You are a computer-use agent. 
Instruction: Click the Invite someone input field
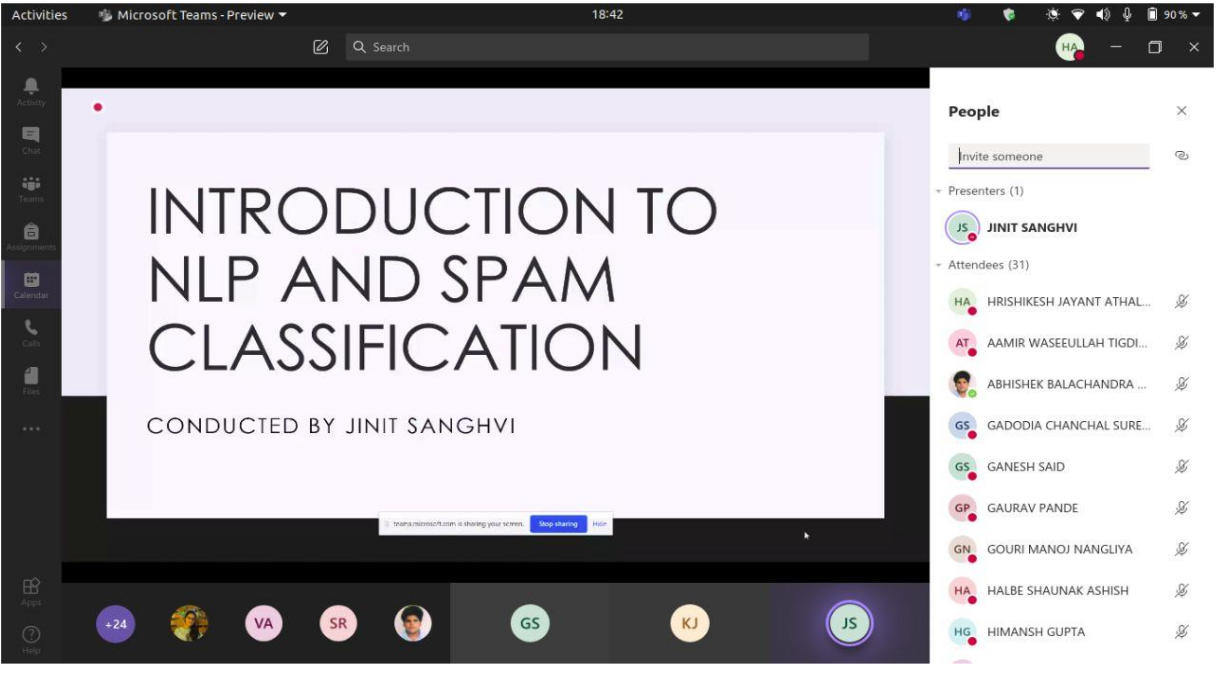click(1048, 156)
